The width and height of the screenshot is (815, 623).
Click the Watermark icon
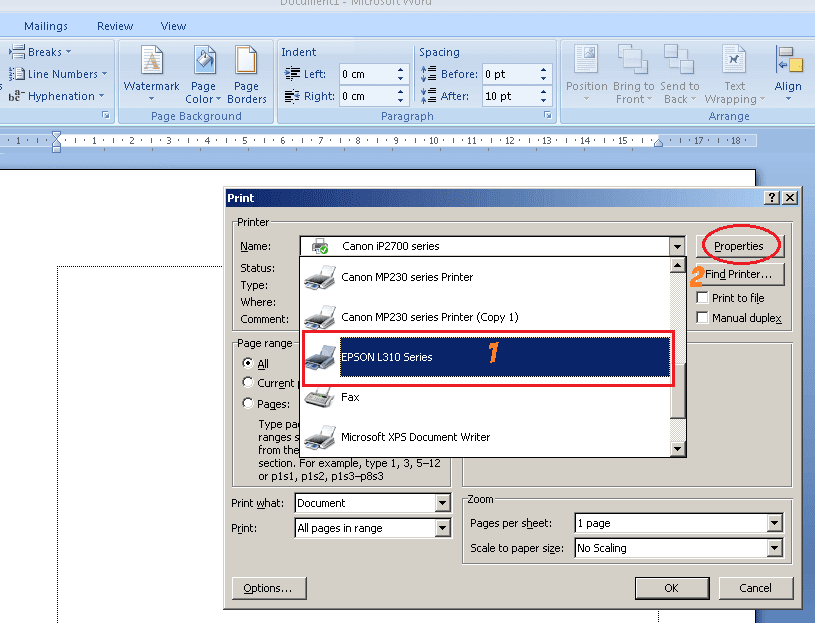151,60
